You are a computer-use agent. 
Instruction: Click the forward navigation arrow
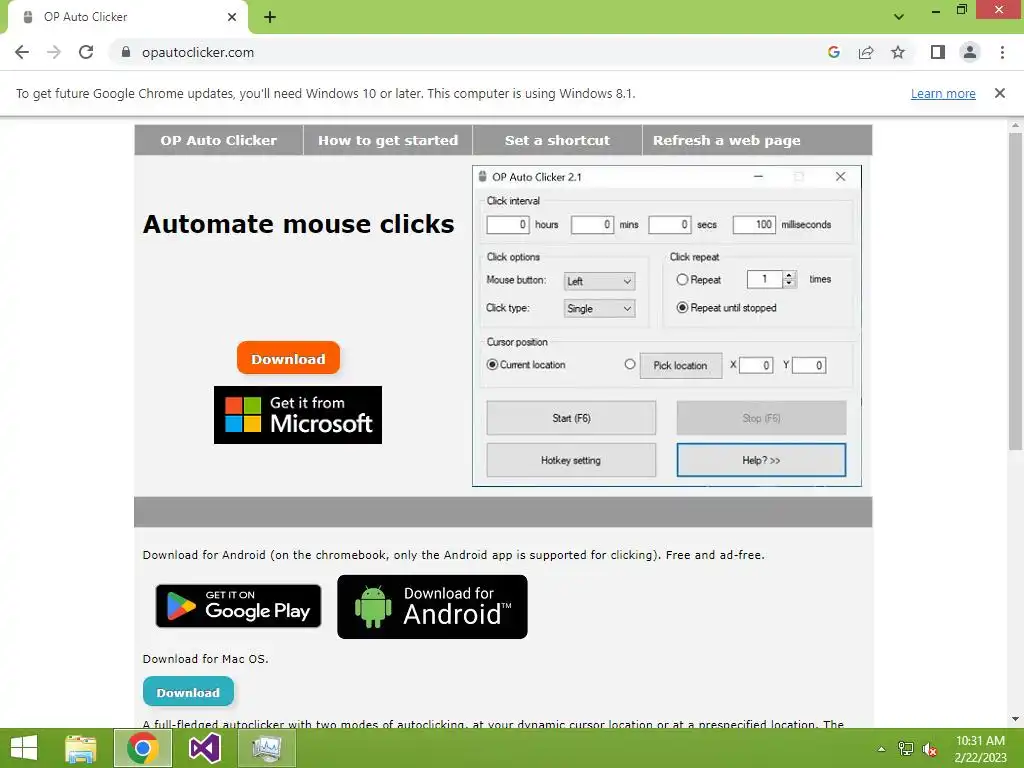[x=54, y=52]
